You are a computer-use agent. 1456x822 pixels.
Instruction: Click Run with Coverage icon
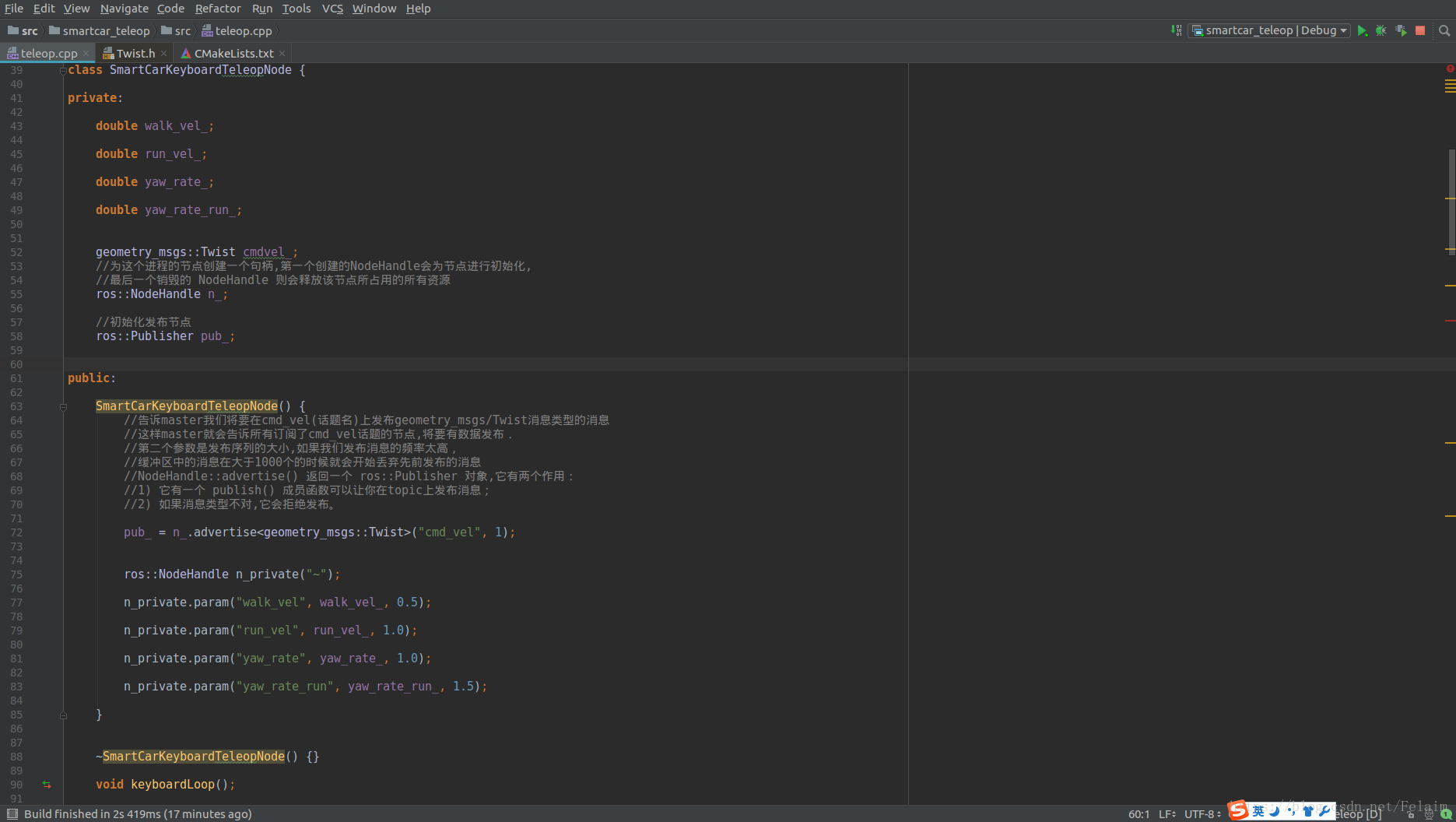(1401, 30)
